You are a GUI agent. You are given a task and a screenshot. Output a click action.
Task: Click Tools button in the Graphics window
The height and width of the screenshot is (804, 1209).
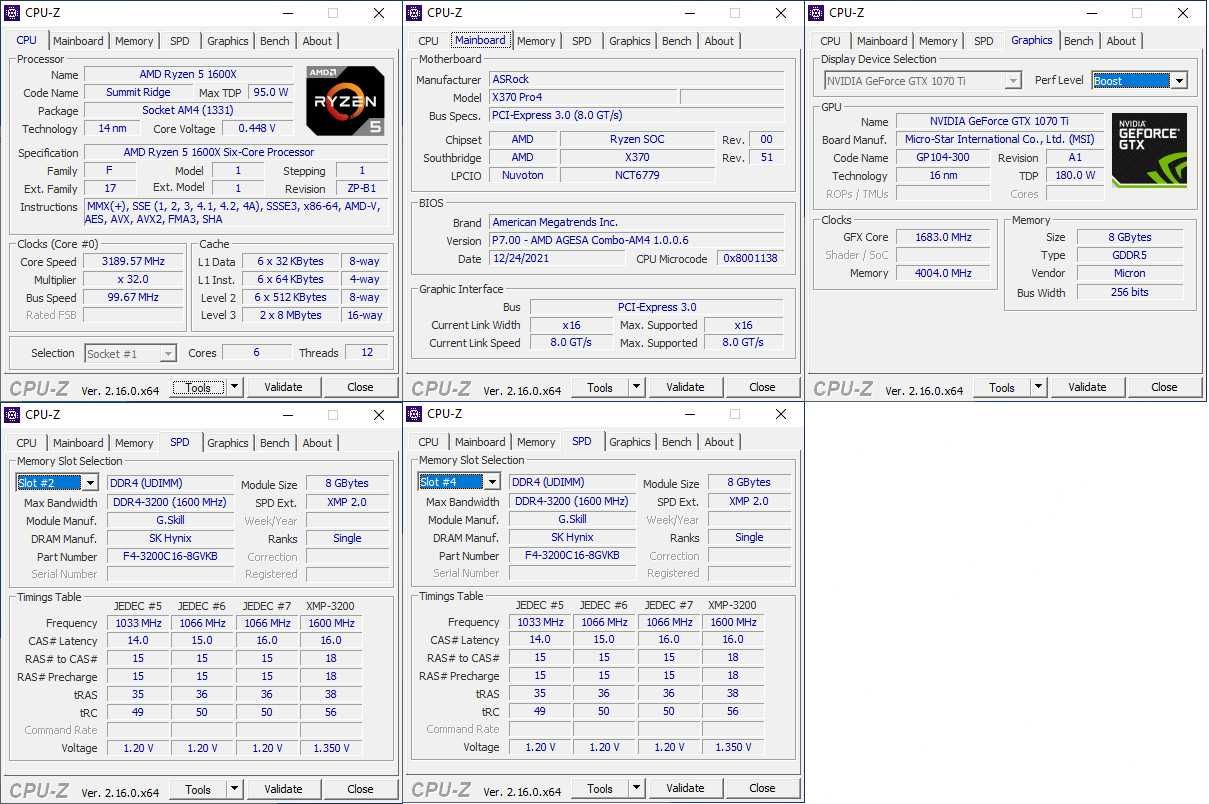pyautogui.click(x=1002, y=387)
